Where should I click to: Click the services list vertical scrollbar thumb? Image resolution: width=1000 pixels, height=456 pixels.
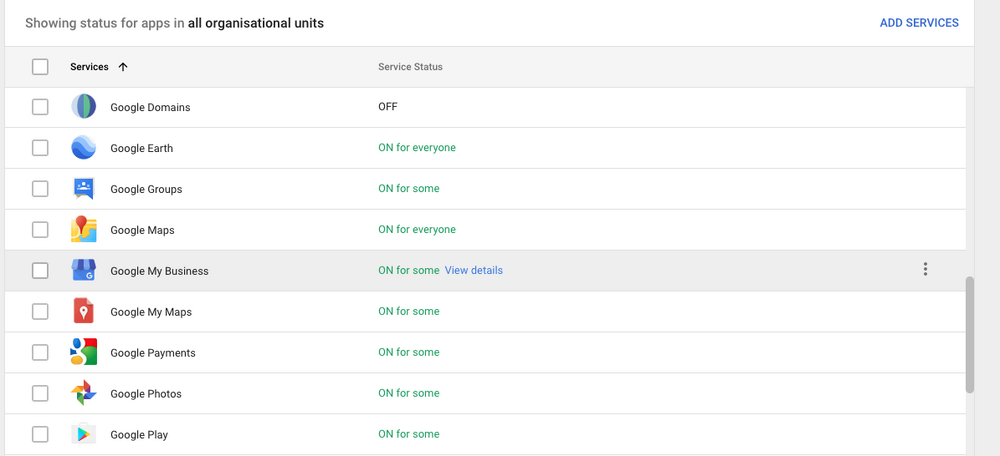[969, 334]
